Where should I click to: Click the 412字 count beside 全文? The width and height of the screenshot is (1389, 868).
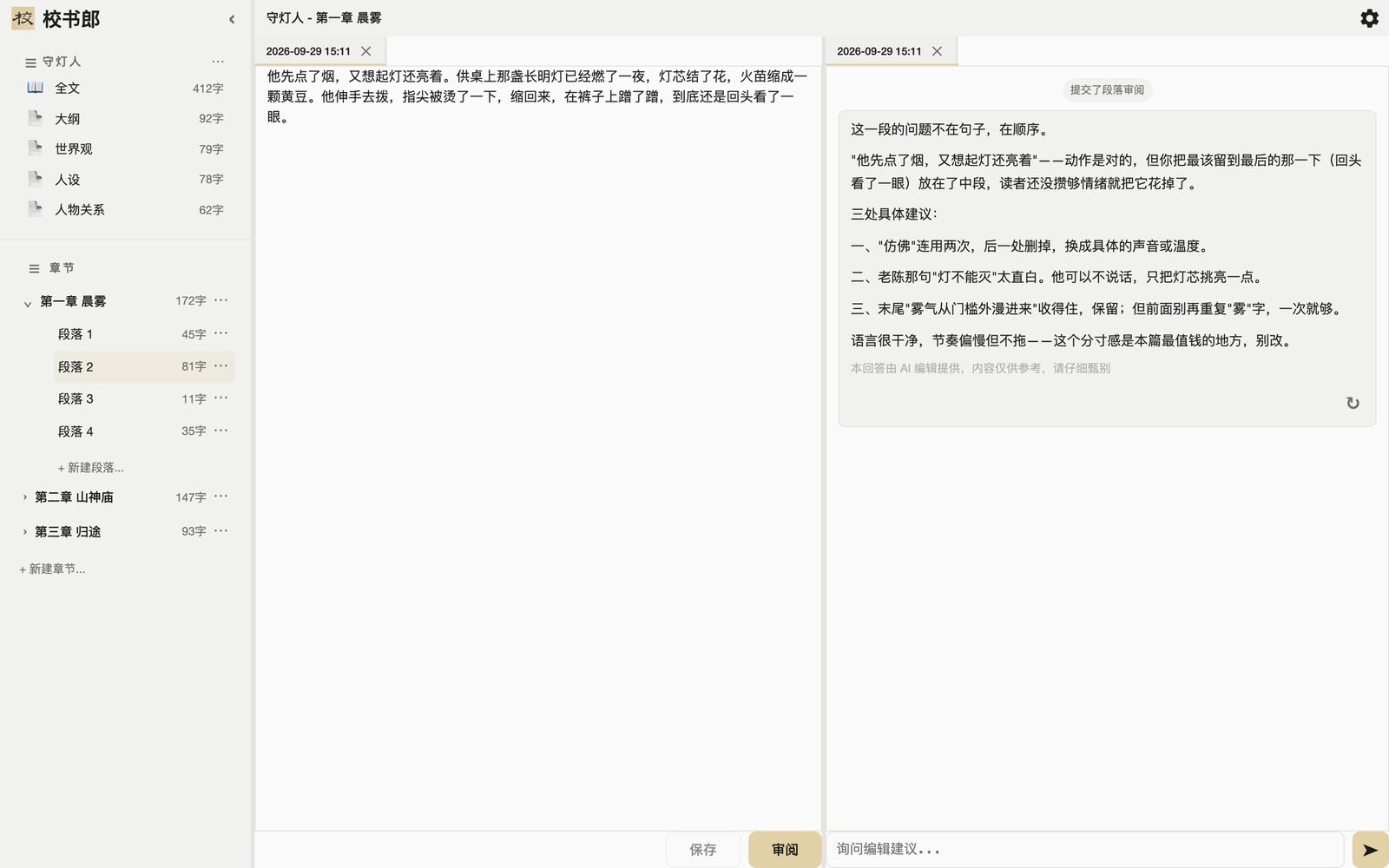coord(208,89)
